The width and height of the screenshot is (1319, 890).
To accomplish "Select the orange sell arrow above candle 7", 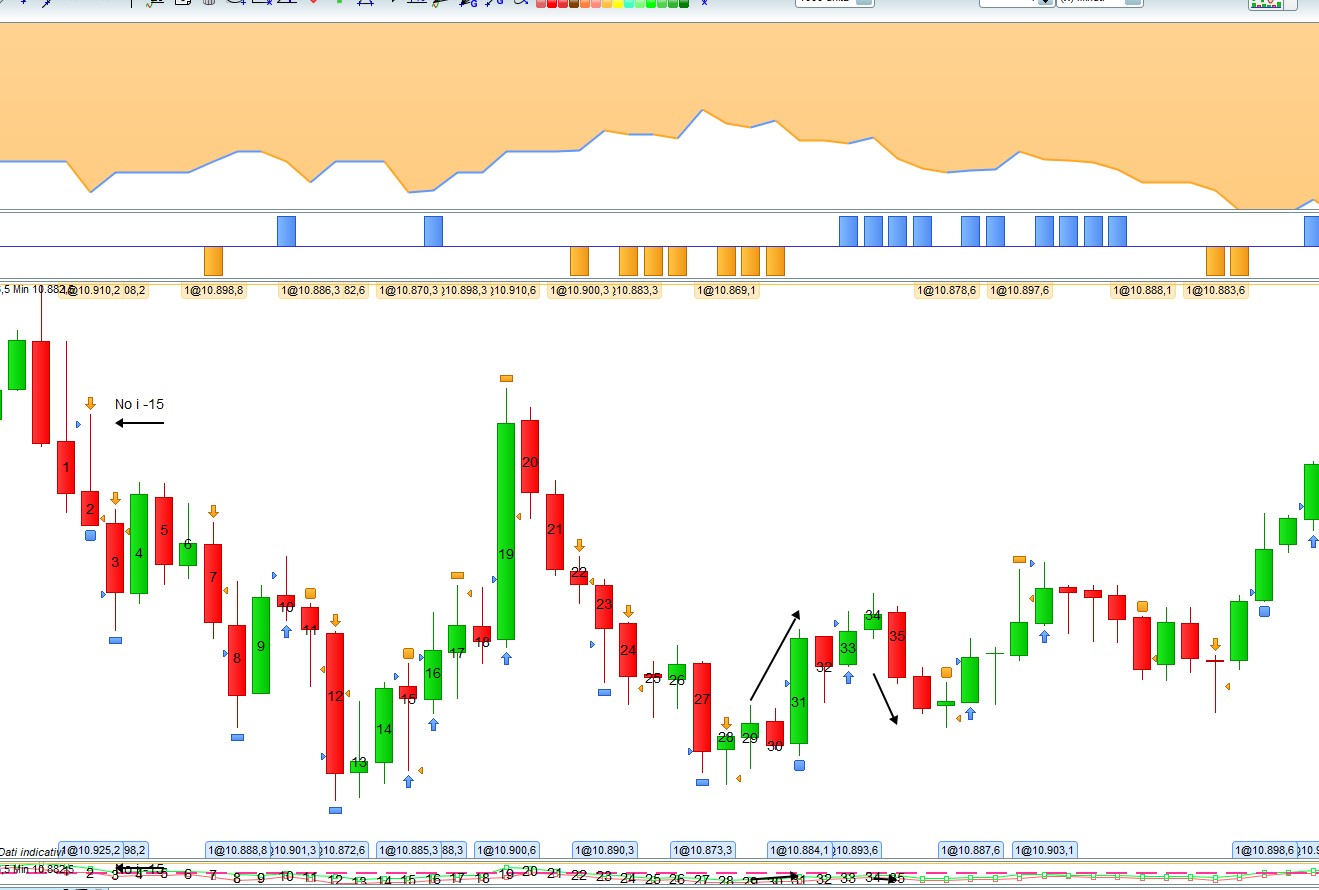I will pos(213,511).
